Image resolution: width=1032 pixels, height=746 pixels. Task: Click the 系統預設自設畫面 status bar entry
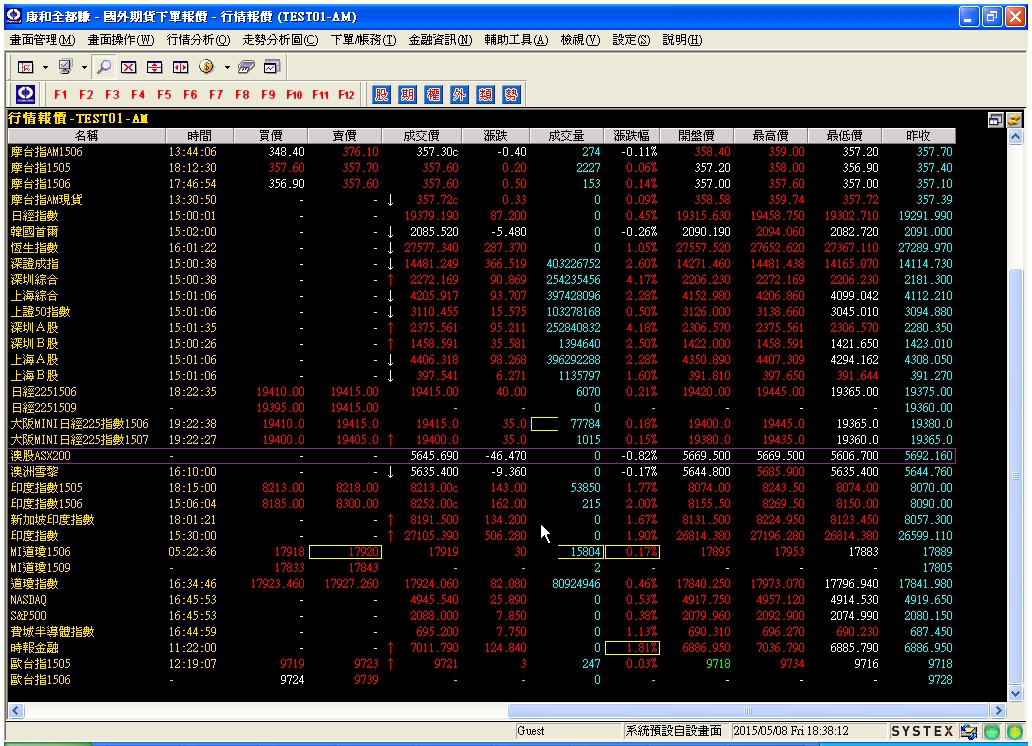(x=673, y=731)
